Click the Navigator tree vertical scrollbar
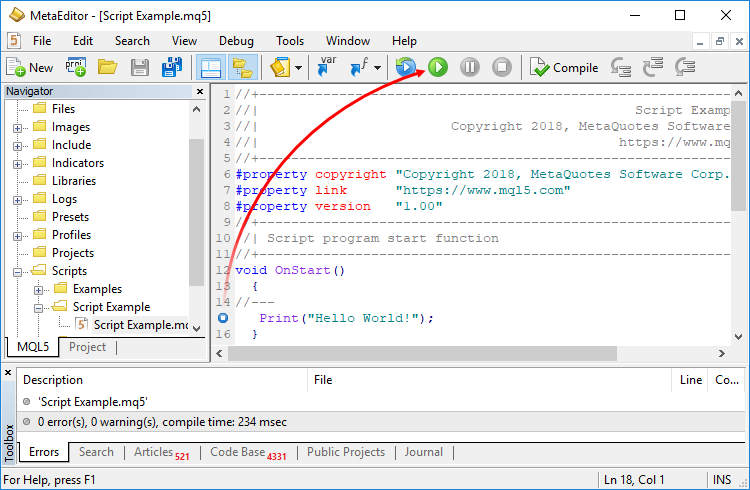Image resolution: width=750 pixels, height=490 pixels. tap(196, 212)
